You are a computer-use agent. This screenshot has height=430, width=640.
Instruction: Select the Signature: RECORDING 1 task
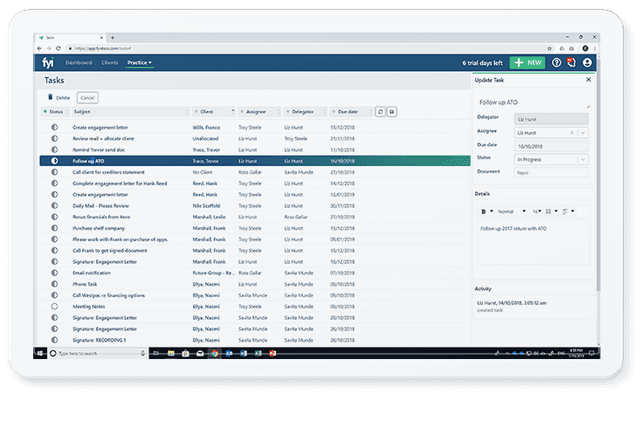255,340
